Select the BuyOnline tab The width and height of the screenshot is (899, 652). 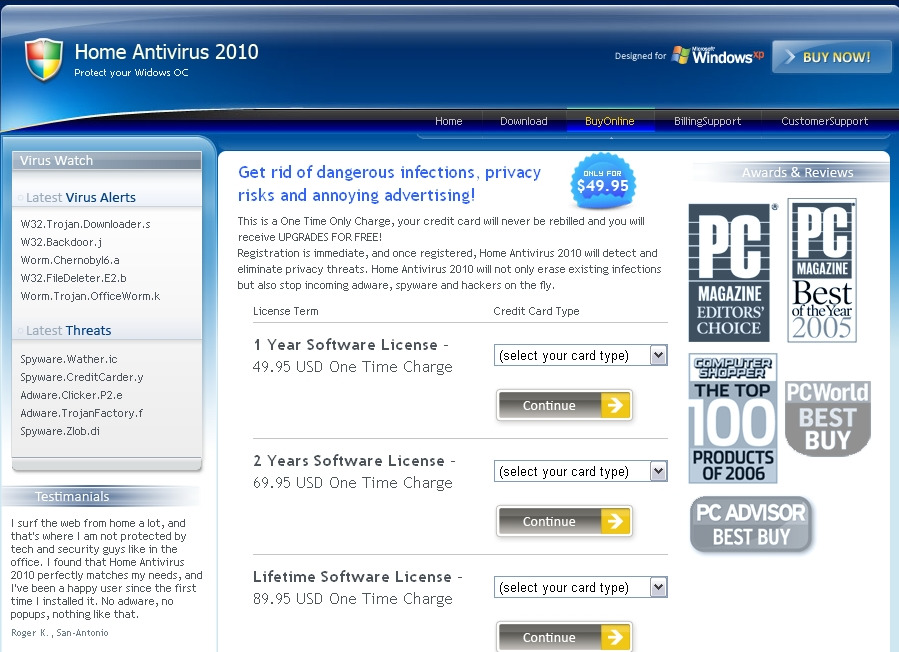click(610, 121)
